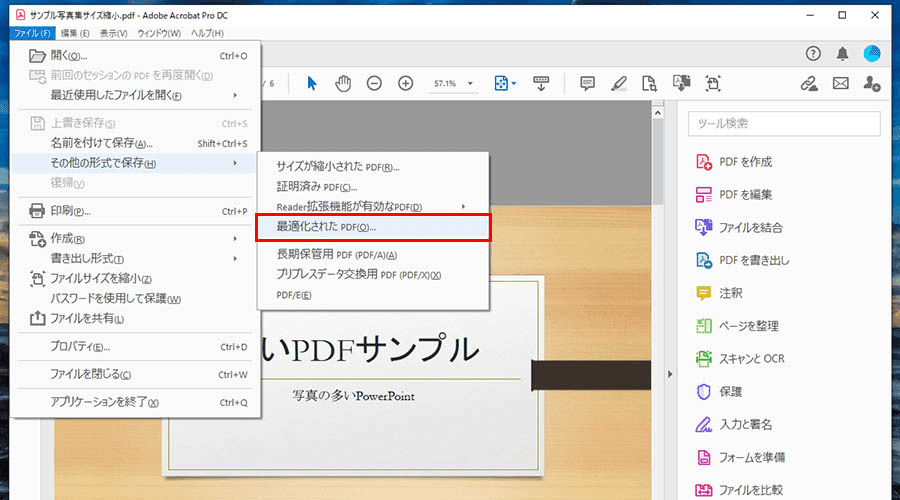
Task: Activate the hand pan tool
Action: click(x=343, y=84)
